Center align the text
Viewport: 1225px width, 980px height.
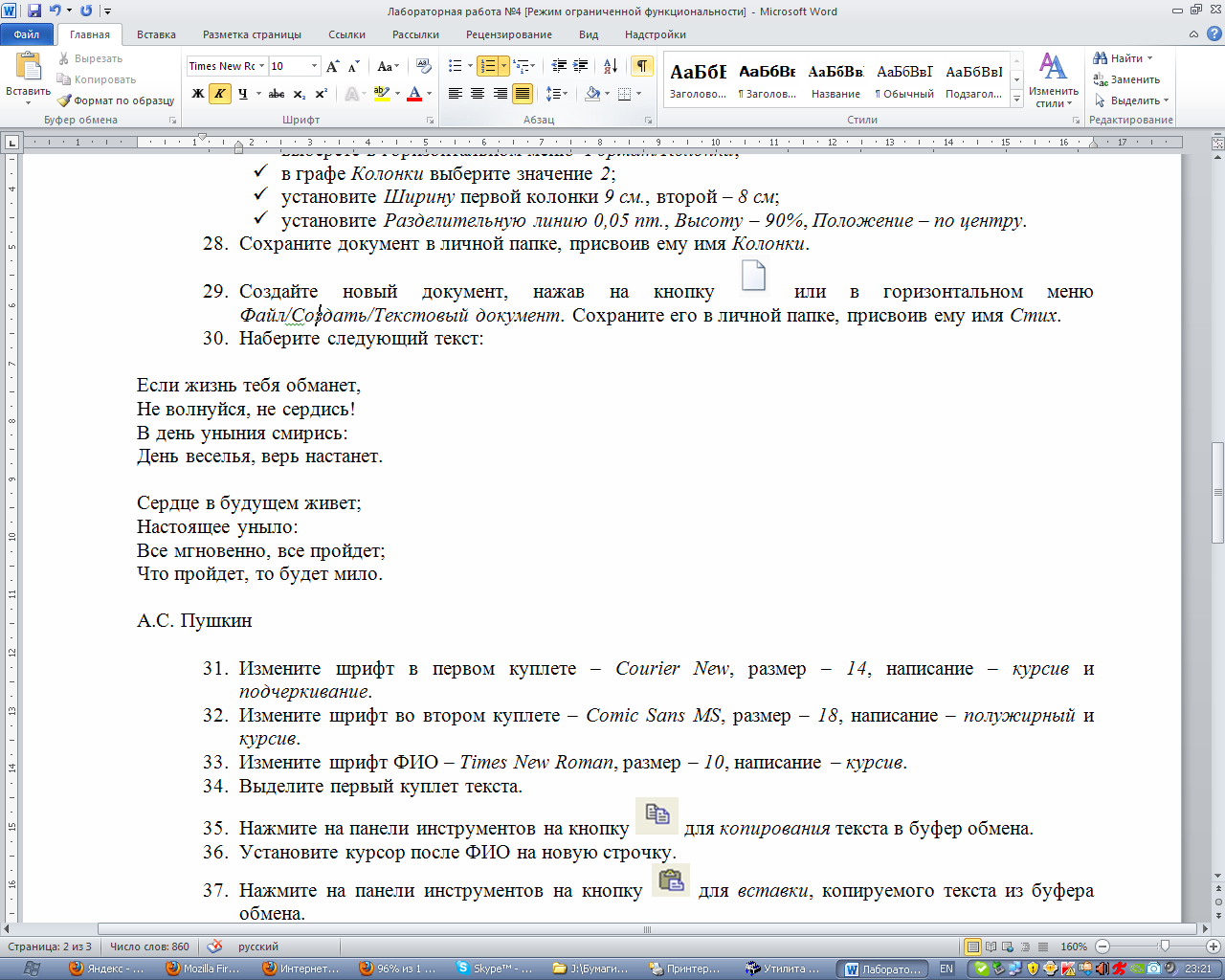coord(478,94)
